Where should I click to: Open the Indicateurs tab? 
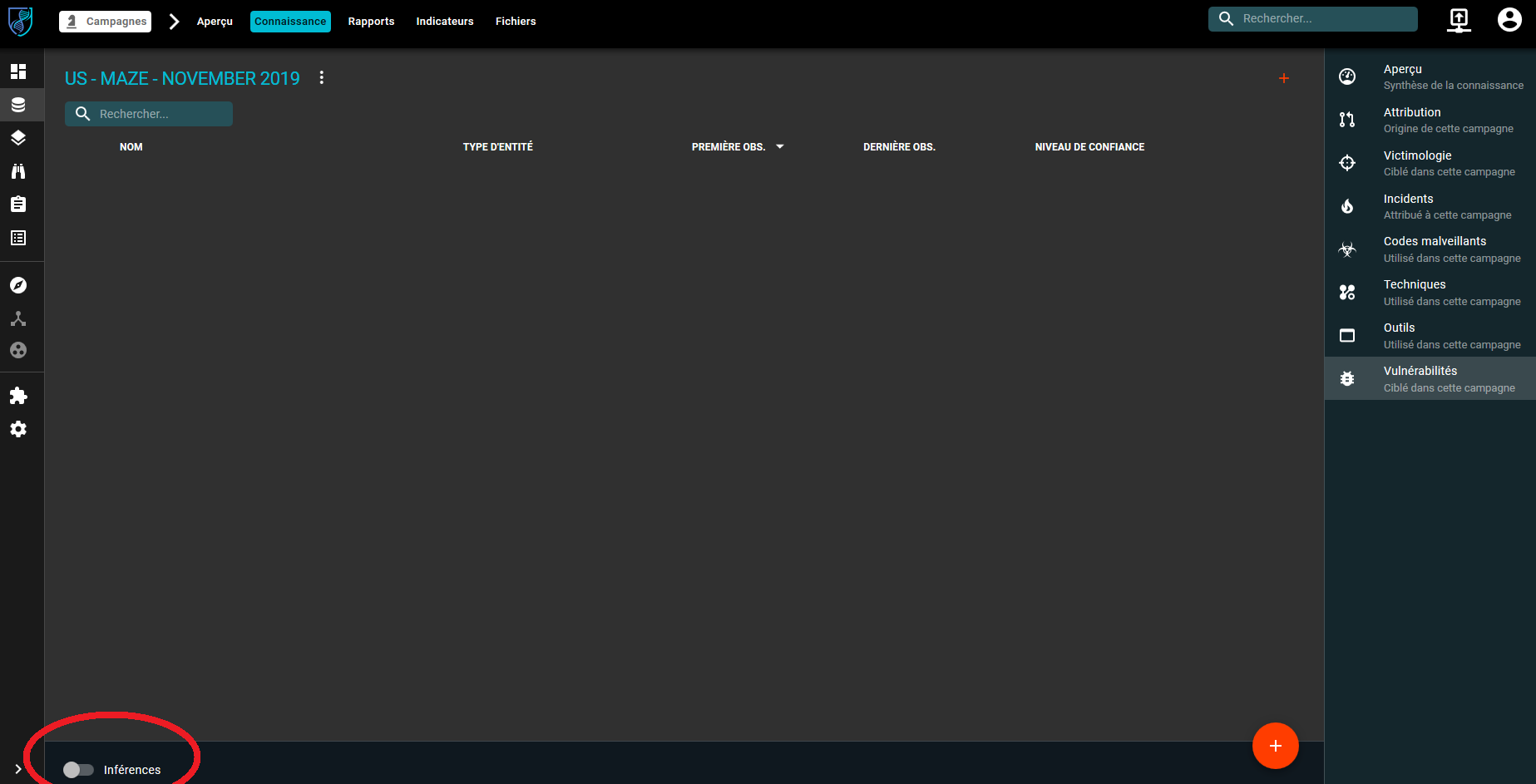(445, 22)
